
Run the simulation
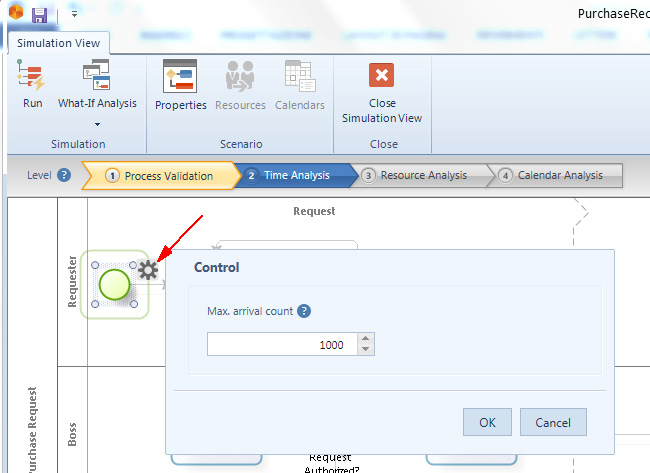tap(32, 84)
